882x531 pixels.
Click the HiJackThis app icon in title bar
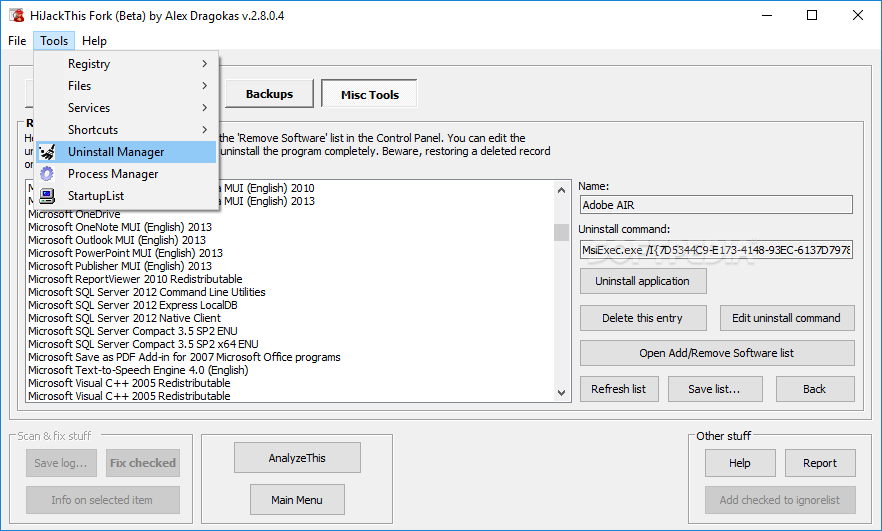pos(16,15)
